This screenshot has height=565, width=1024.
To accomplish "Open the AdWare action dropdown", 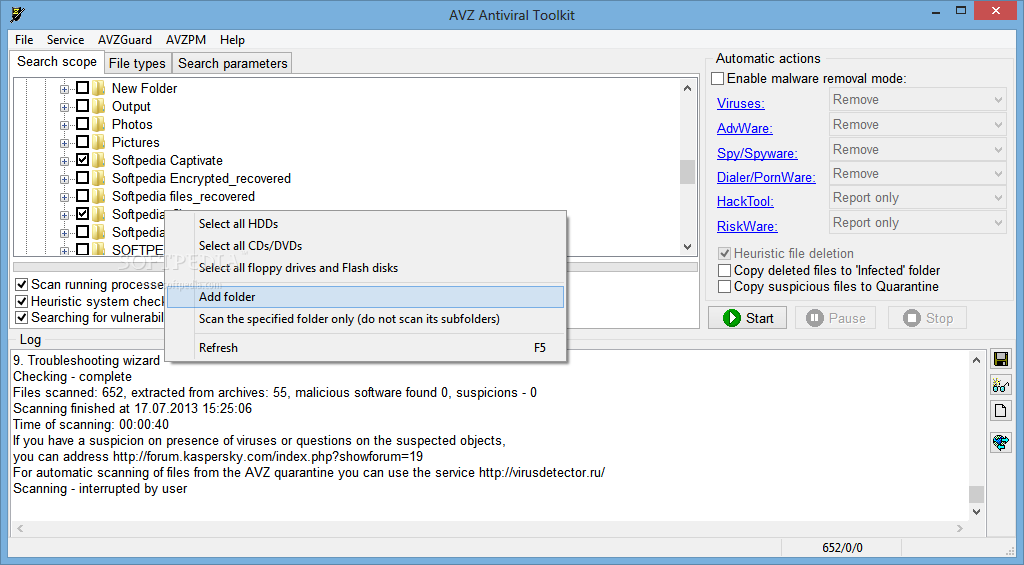I will click(x=918, y=125).
